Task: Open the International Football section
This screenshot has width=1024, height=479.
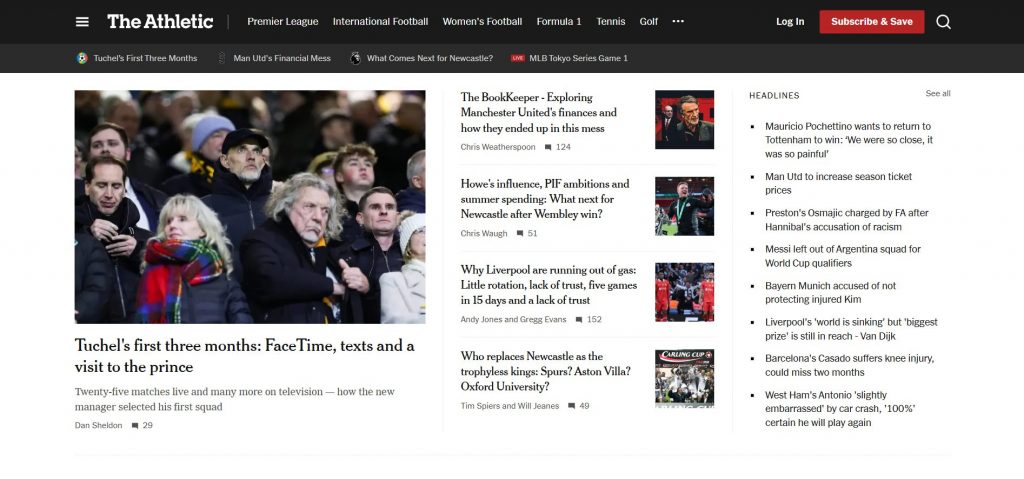Action: click(x=380, y=22)
